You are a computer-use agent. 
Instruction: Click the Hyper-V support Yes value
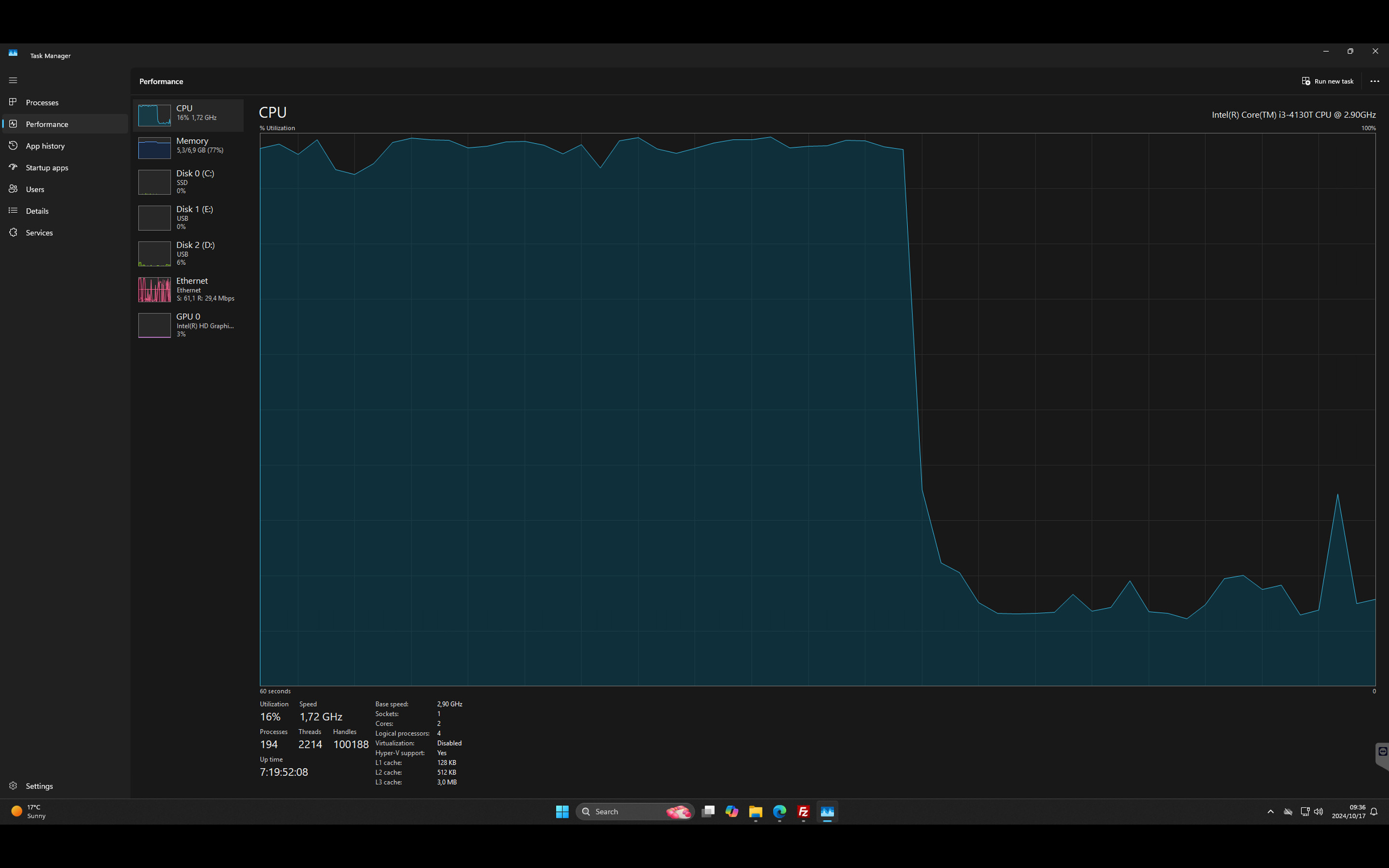pyautogui.click(x=442, y=753)
